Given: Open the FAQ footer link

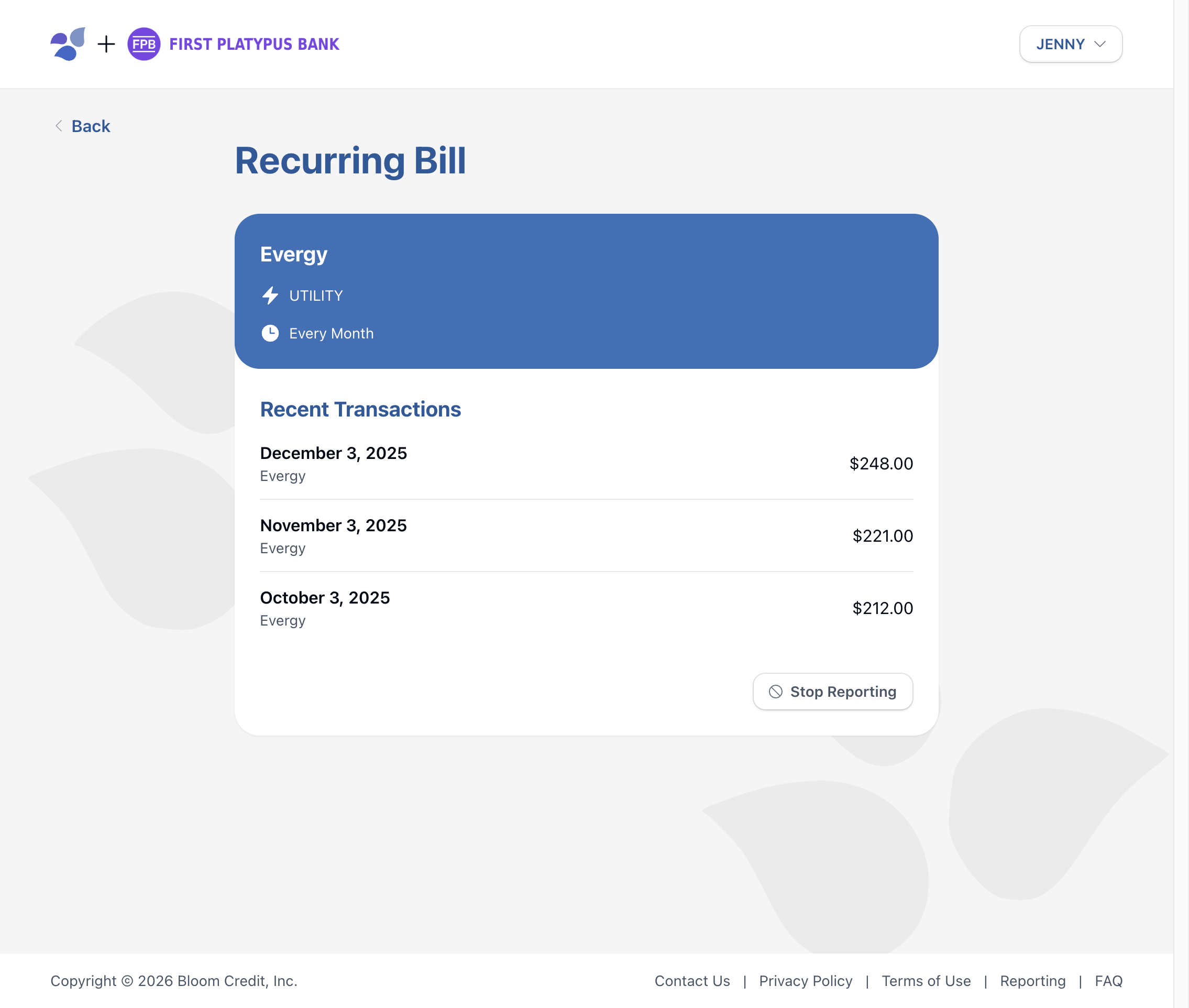Looking at the screenshot, I should pyautogui.click(x=1108, y=981).
